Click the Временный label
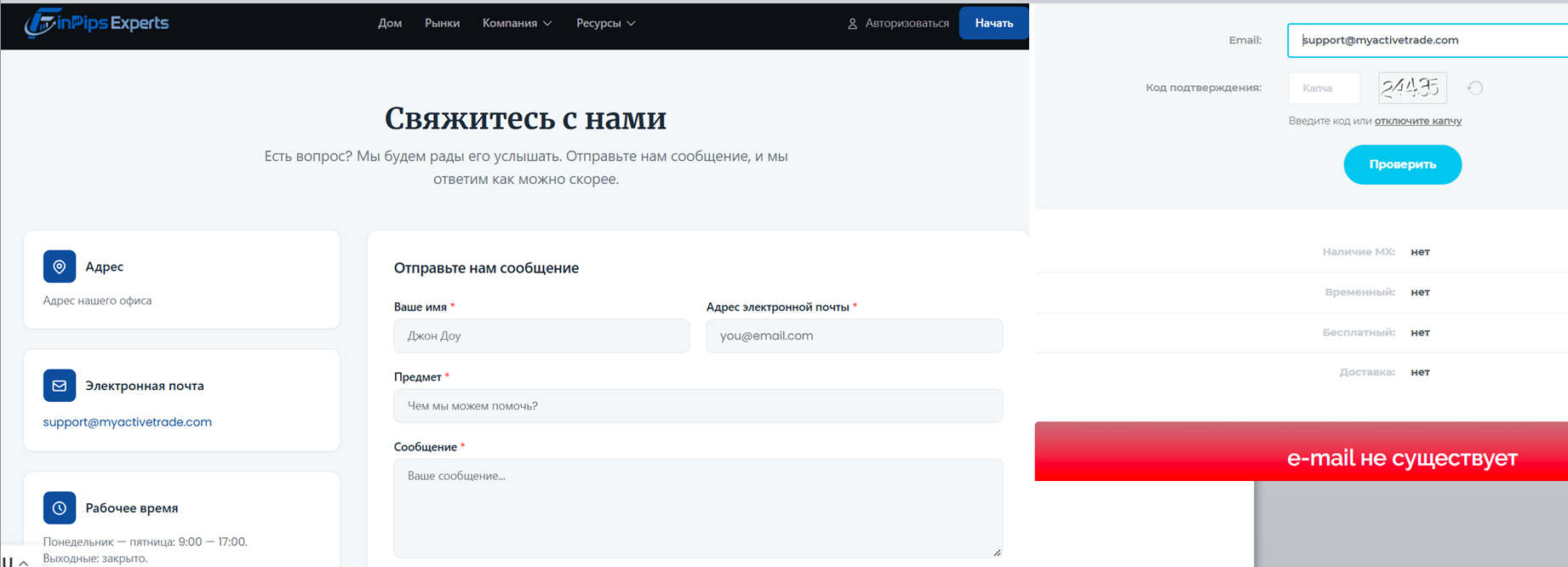Image resolution: width=1568 pixels, height=567 pixels. 1359,292
